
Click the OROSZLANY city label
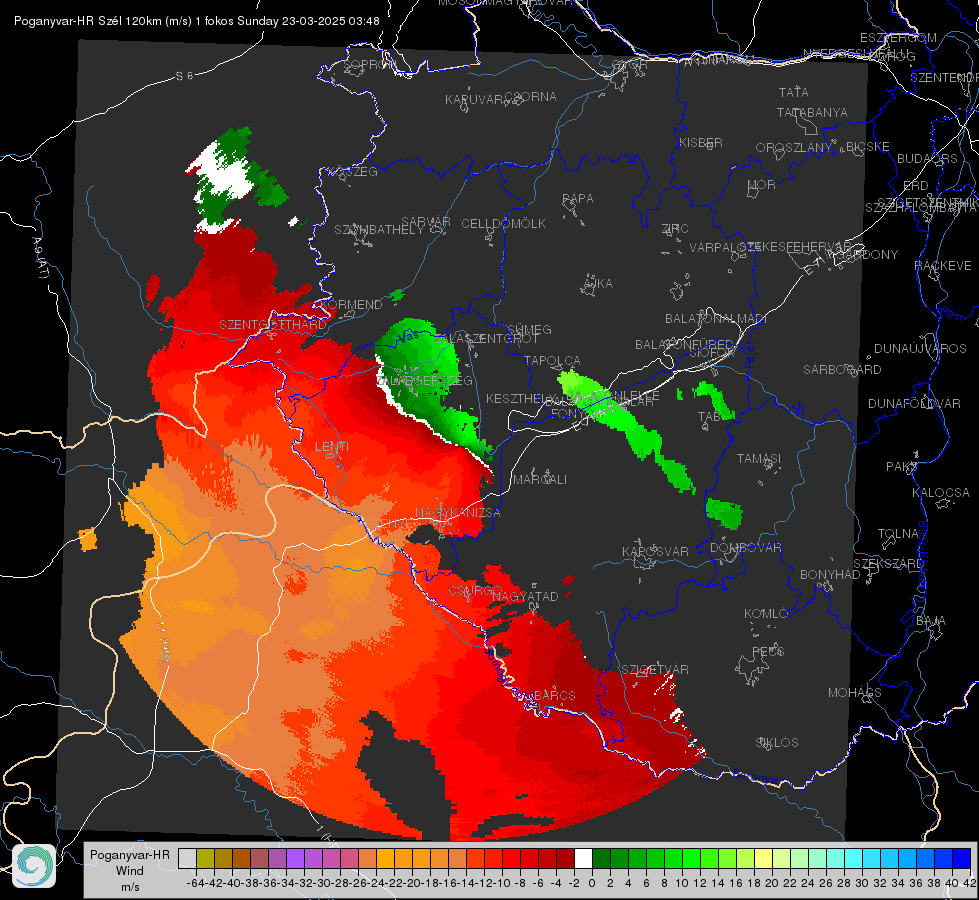794,148
